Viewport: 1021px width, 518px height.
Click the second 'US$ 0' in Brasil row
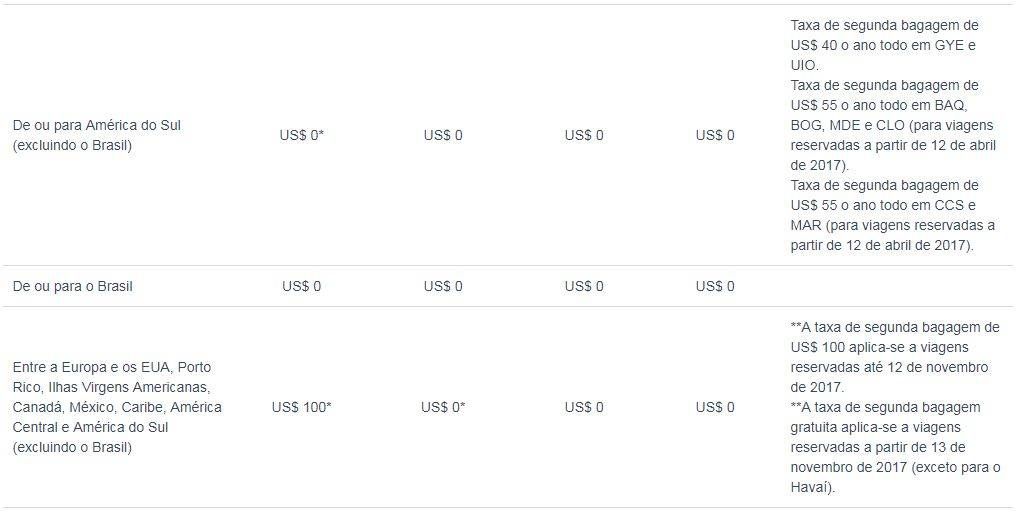[x=443, y=286]
